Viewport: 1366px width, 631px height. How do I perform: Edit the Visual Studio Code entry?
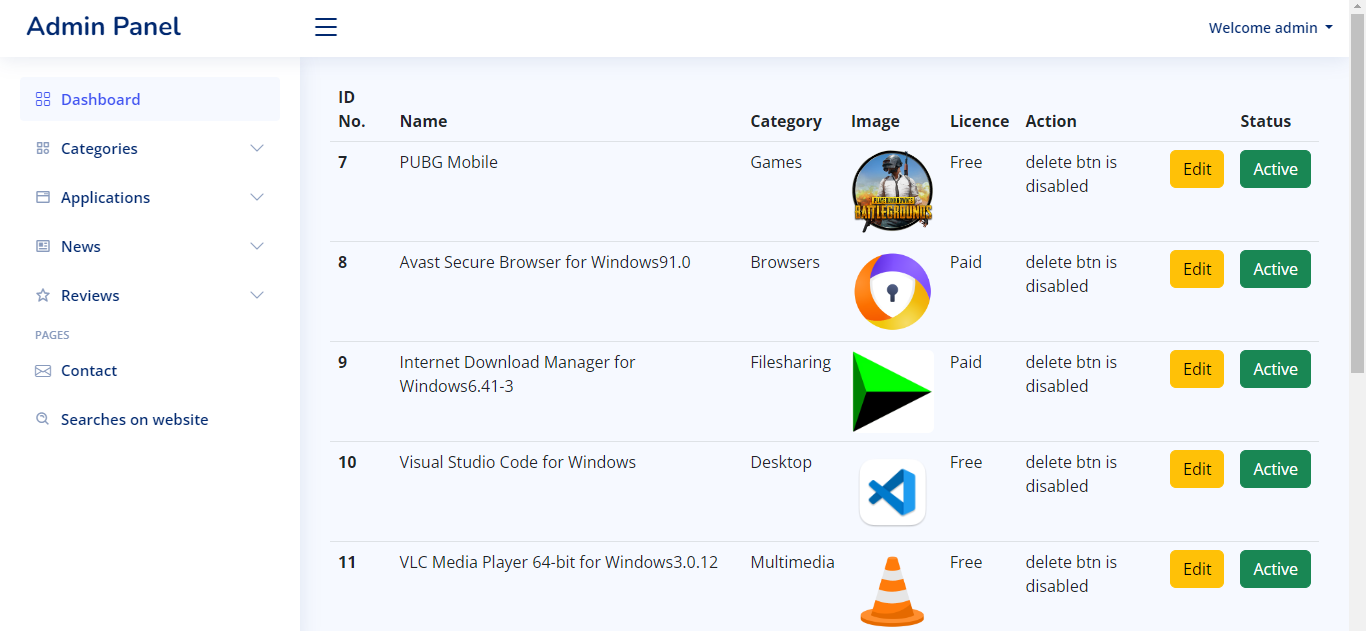coord(1197,469)
